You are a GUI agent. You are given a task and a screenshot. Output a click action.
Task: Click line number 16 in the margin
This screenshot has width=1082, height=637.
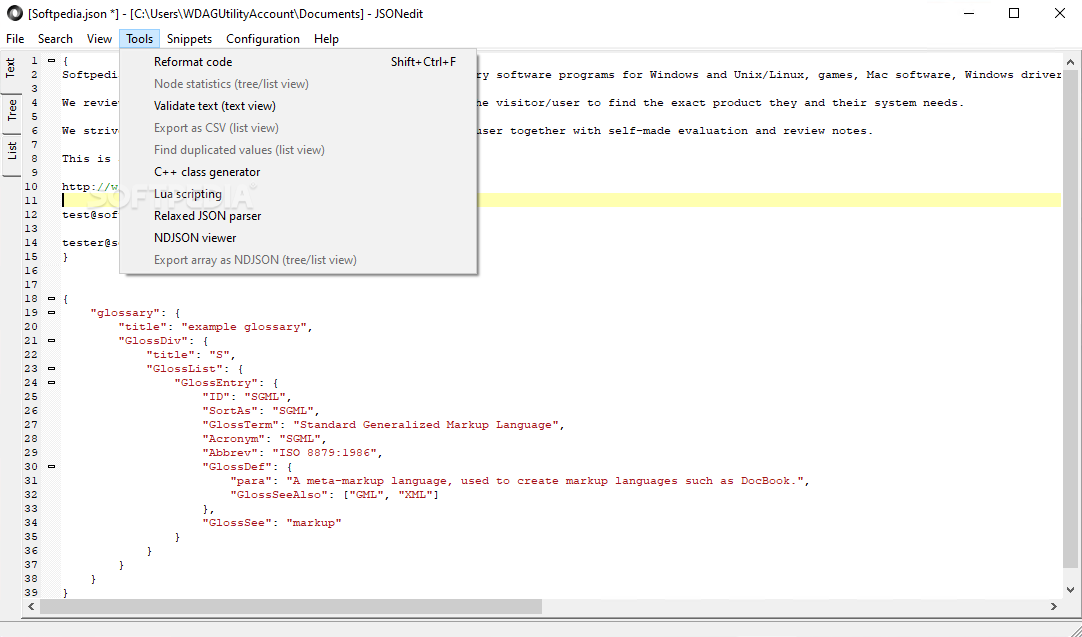pyautogui.click(x=31, y=271)
